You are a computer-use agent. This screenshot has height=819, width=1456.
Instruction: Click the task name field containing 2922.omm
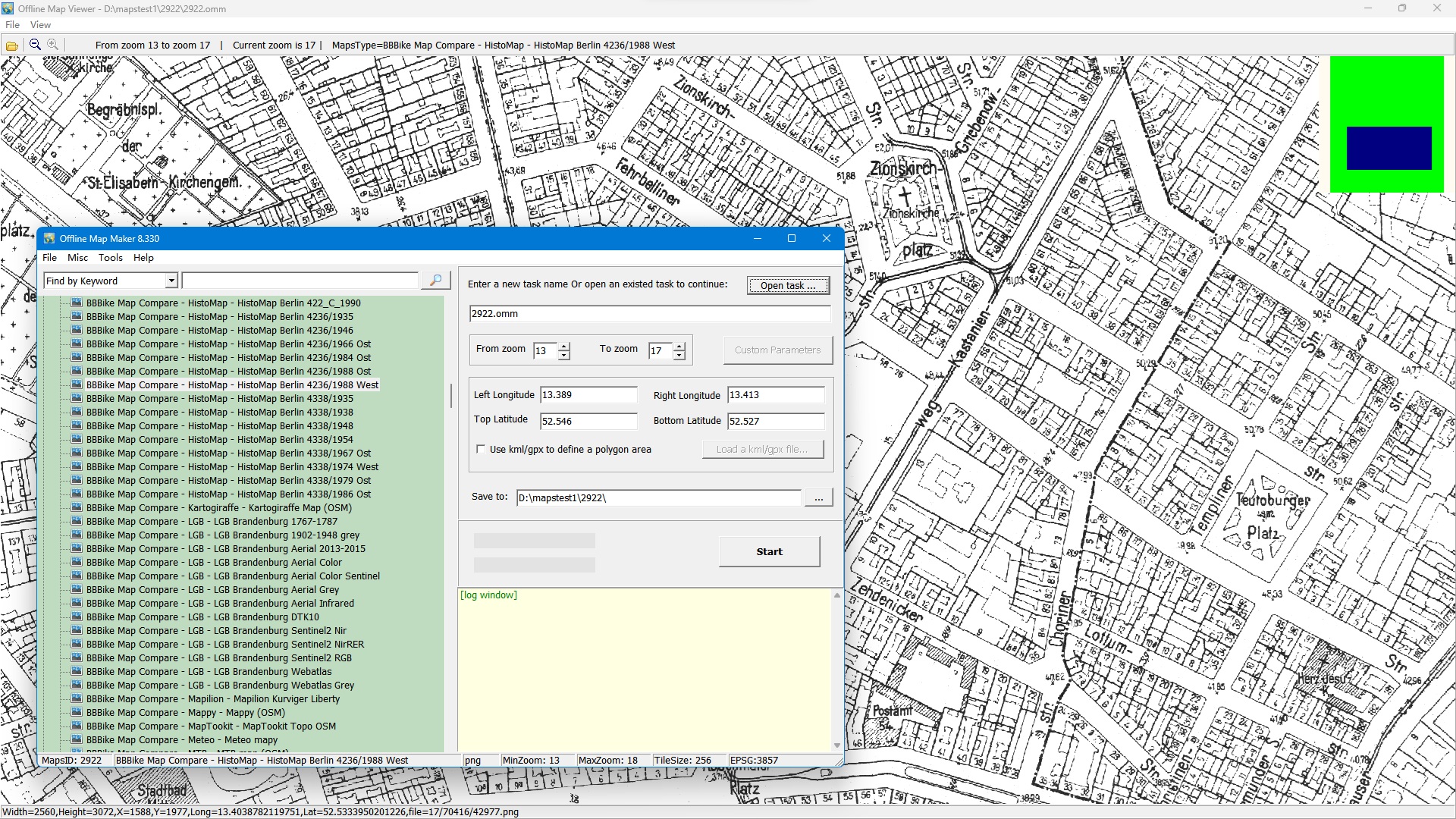[x=650, y=314]
